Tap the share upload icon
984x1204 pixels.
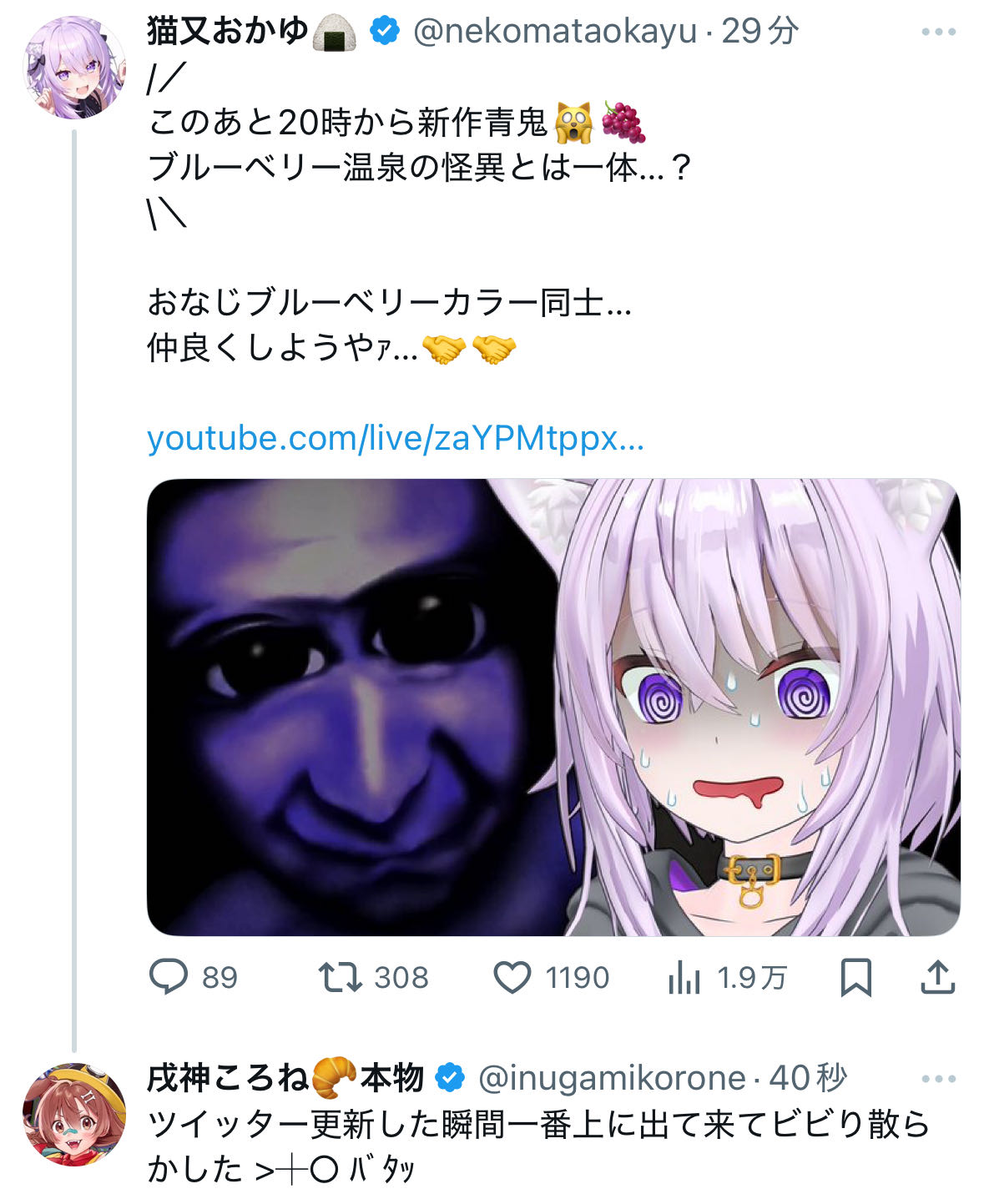[x=937, y=977]
